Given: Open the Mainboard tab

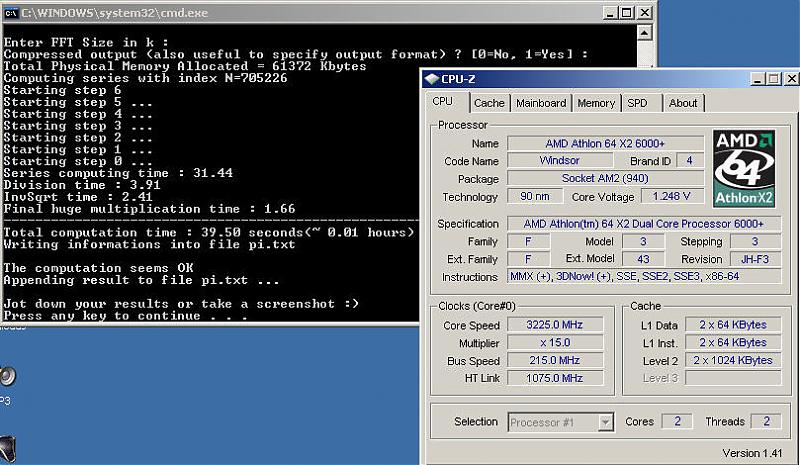Looking at the screenshot, I should [x=541, y=103].
